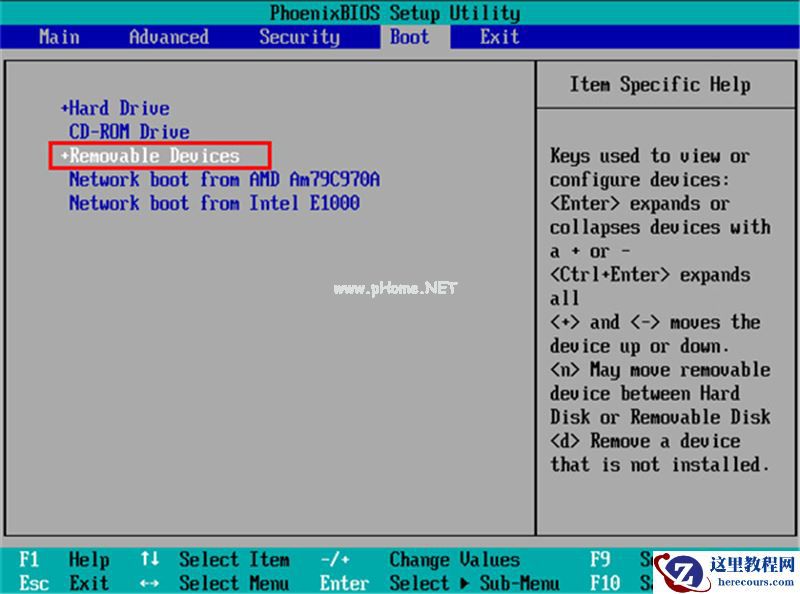Screen dimensions: 800x594
Task: Collapse the highlighted Removable Devices item
Action: [150, 156]
